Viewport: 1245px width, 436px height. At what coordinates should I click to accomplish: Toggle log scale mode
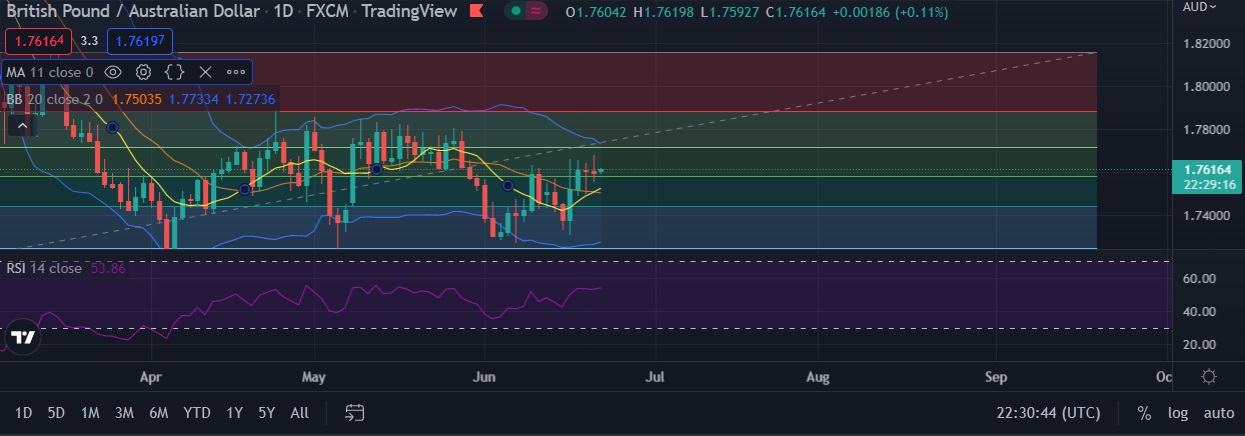[1178, 412]
